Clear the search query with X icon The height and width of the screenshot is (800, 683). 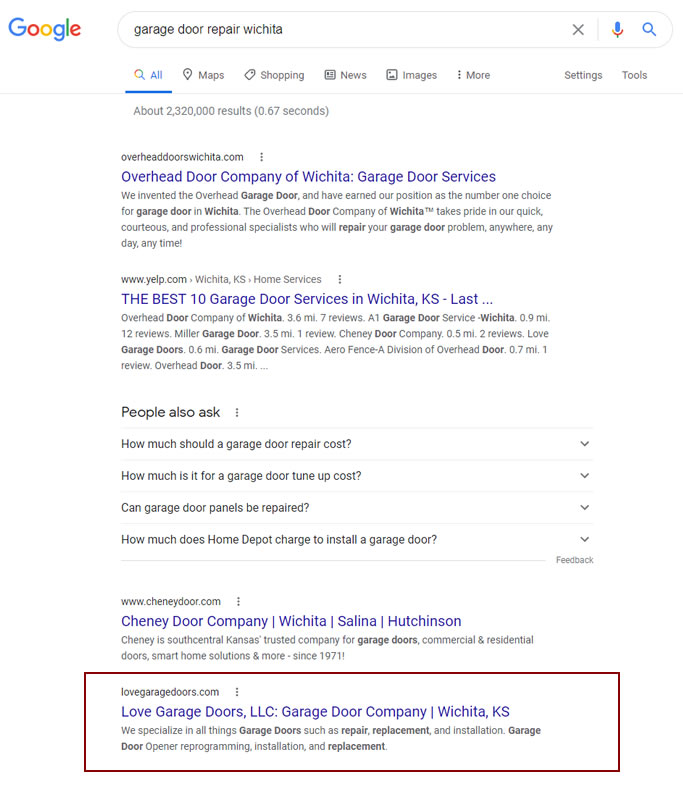(x=578, y=30)
